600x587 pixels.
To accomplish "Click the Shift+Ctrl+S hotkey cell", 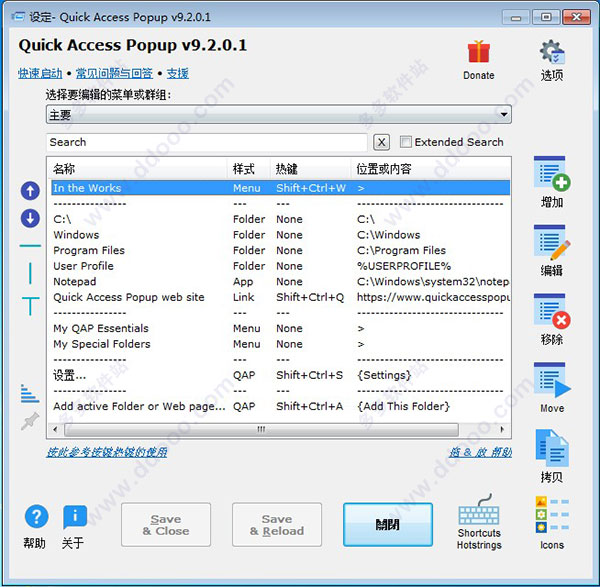I will [310, 375].
